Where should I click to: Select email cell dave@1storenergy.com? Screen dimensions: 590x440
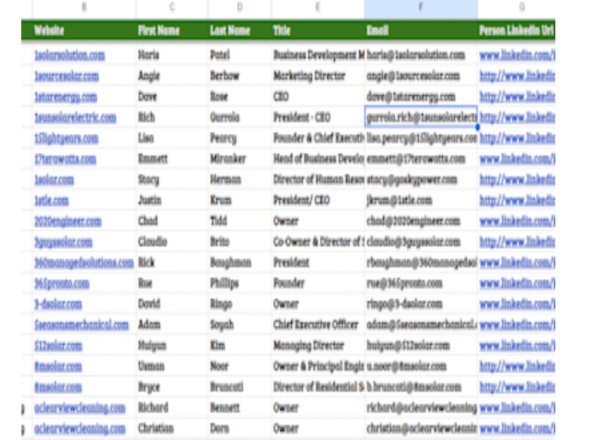pyautogui.click(x=421, y=97)
